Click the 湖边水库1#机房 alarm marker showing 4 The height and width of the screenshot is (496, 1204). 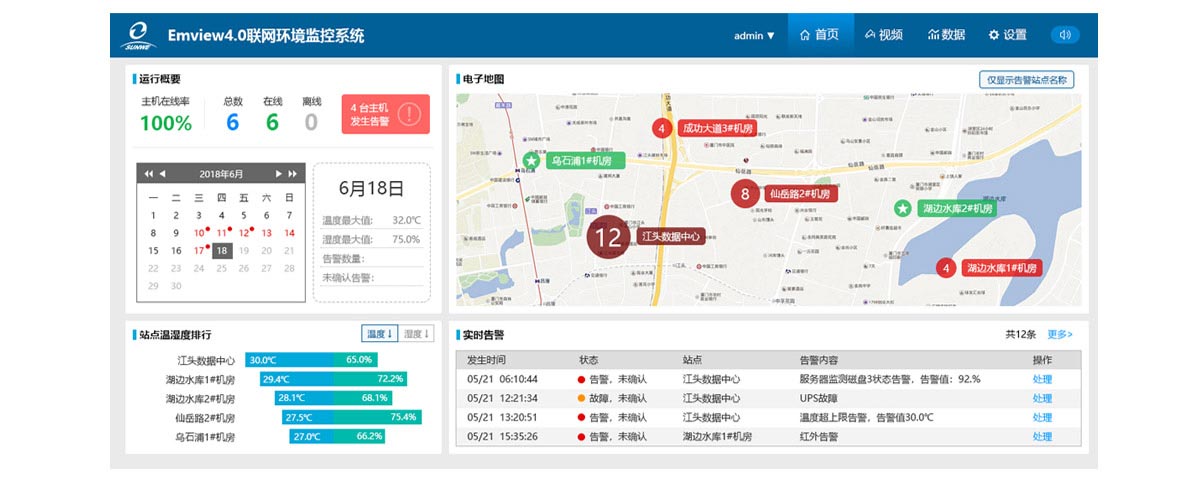pyautogui.click(x=946, y=268)
